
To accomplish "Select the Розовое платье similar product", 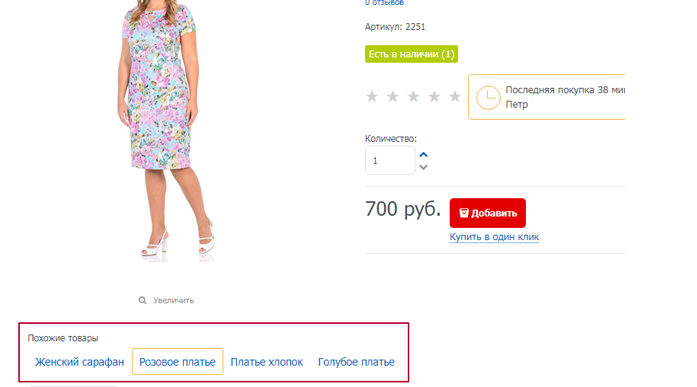I will (x=177, y=362).
